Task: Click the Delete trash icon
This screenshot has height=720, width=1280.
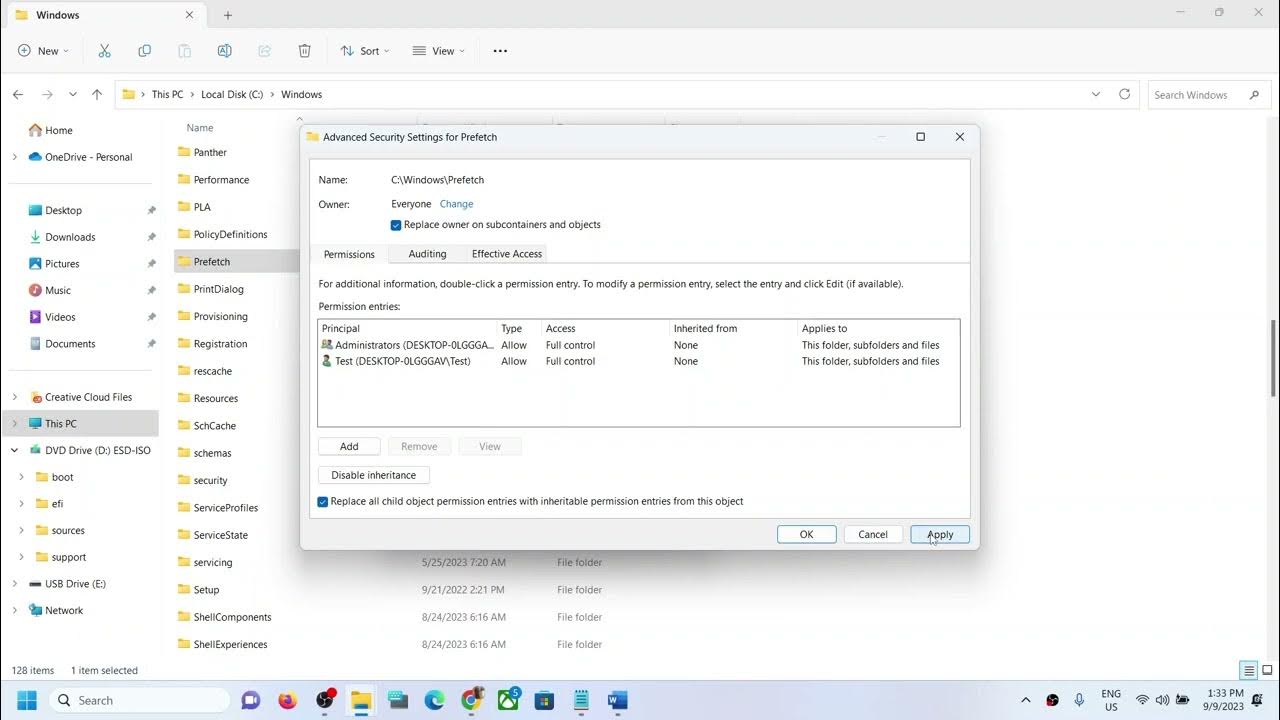Action: coord(304,51)
